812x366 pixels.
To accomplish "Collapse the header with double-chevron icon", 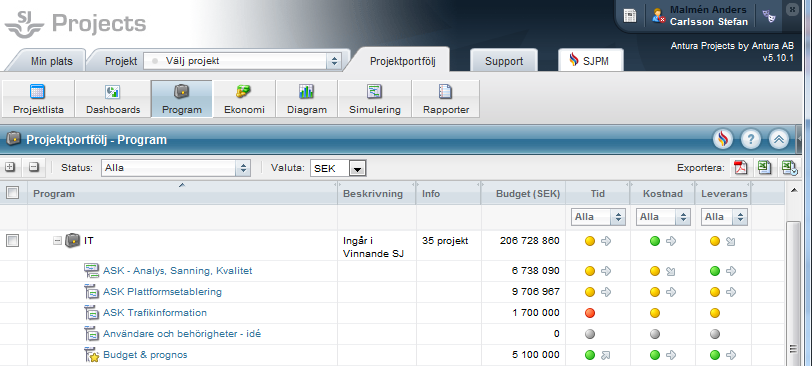I will coord(778,139).
